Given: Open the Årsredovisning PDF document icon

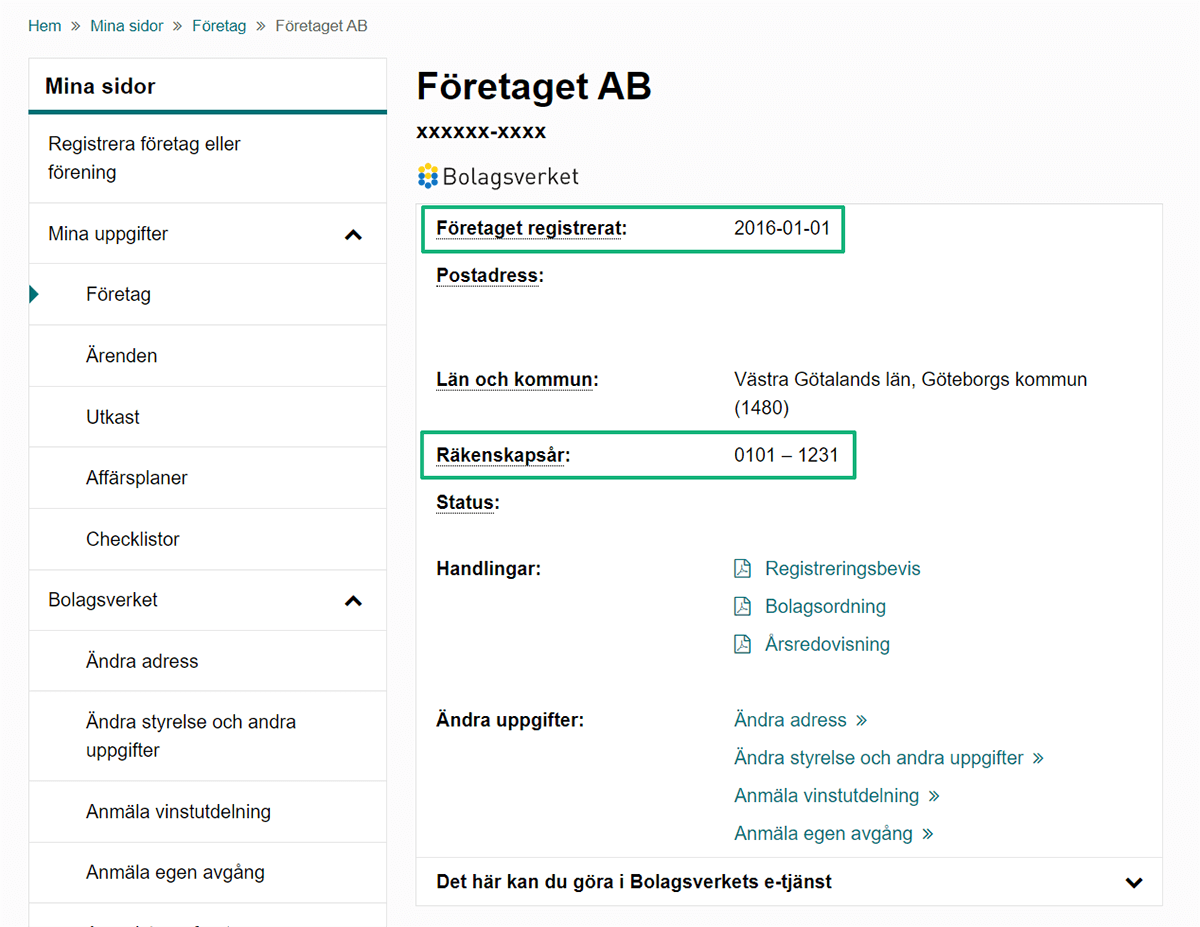Looking at the screenshot, I should click(742, 644).
